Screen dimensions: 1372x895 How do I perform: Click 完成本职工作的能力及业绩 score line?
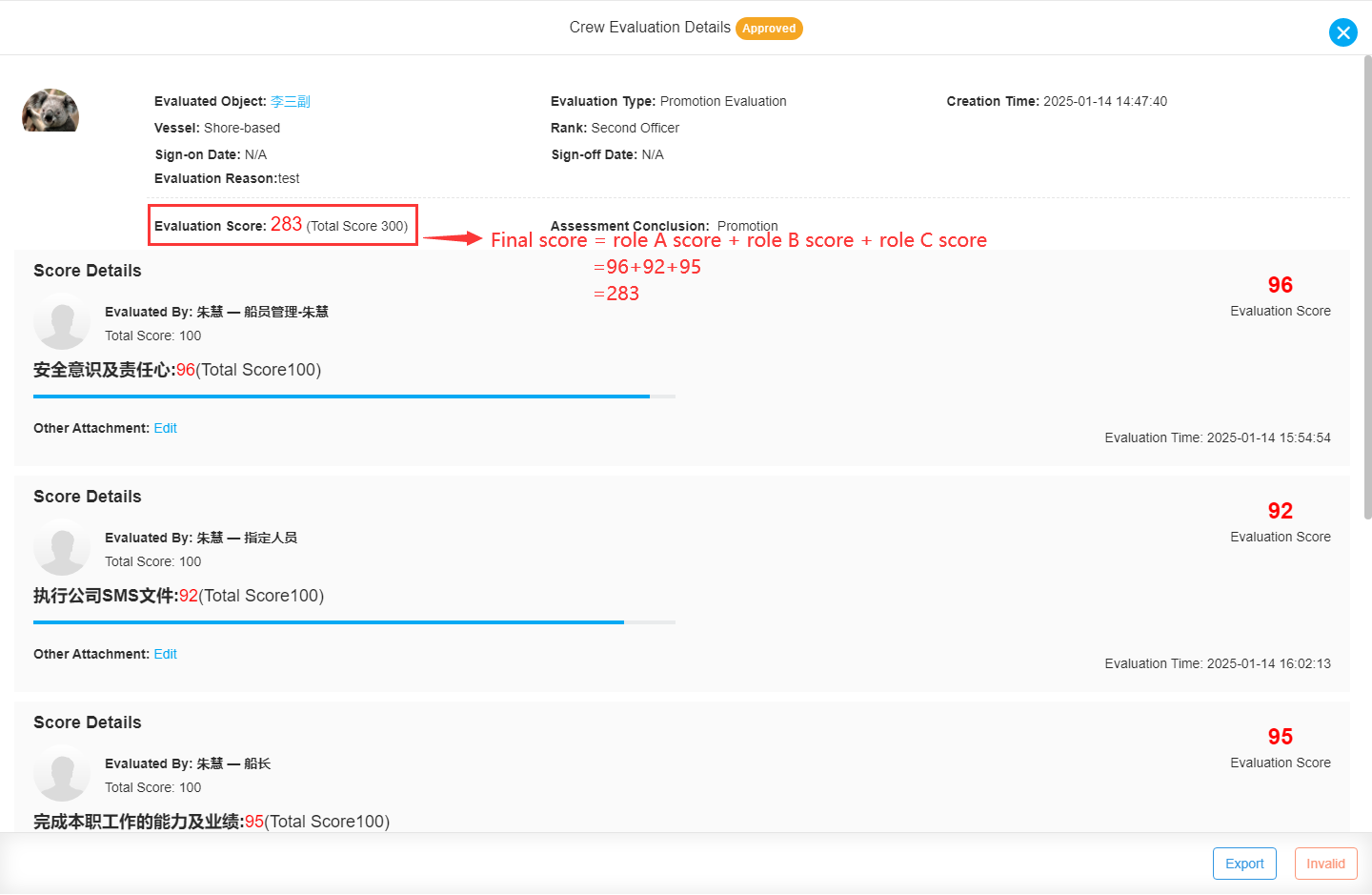click(212, 822)
